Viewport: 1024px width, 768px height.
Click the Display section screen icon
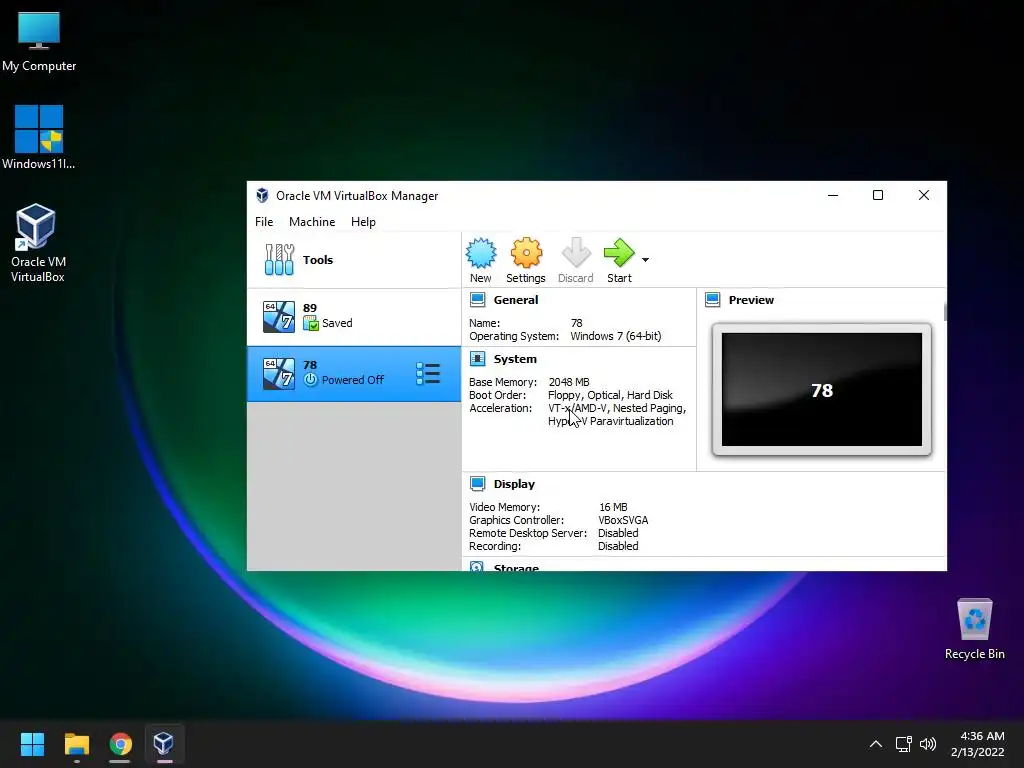pos(477,483)
